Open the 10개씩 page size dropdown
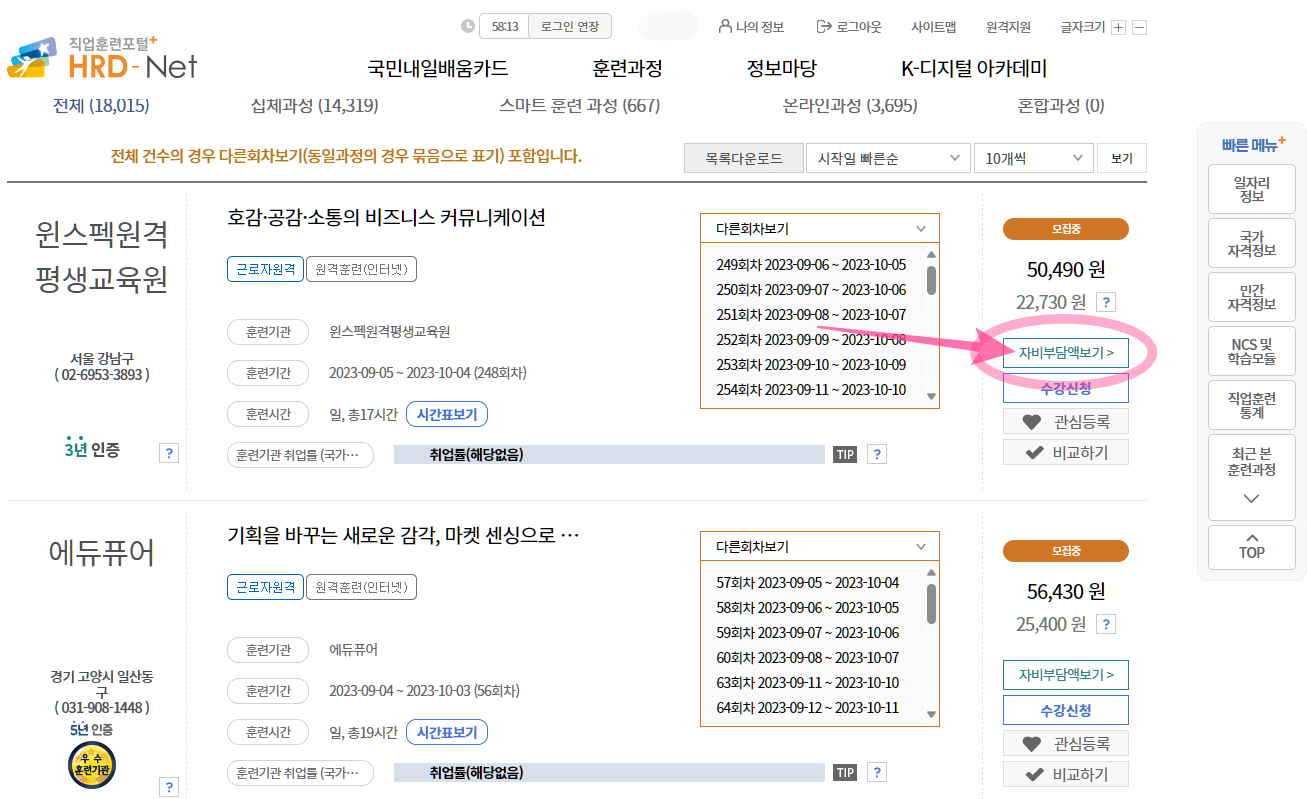Image resolution: width=1307 pixels, height=799 pixels. coord(1033,157)
